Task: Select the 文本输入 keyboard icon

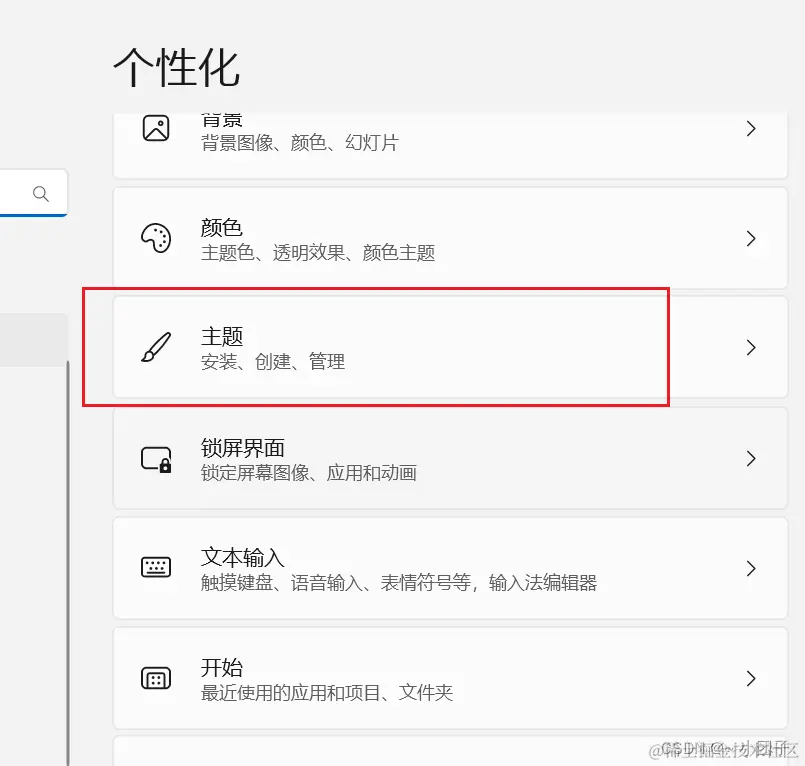Action: pyautogui.click(x=155, y=568)
